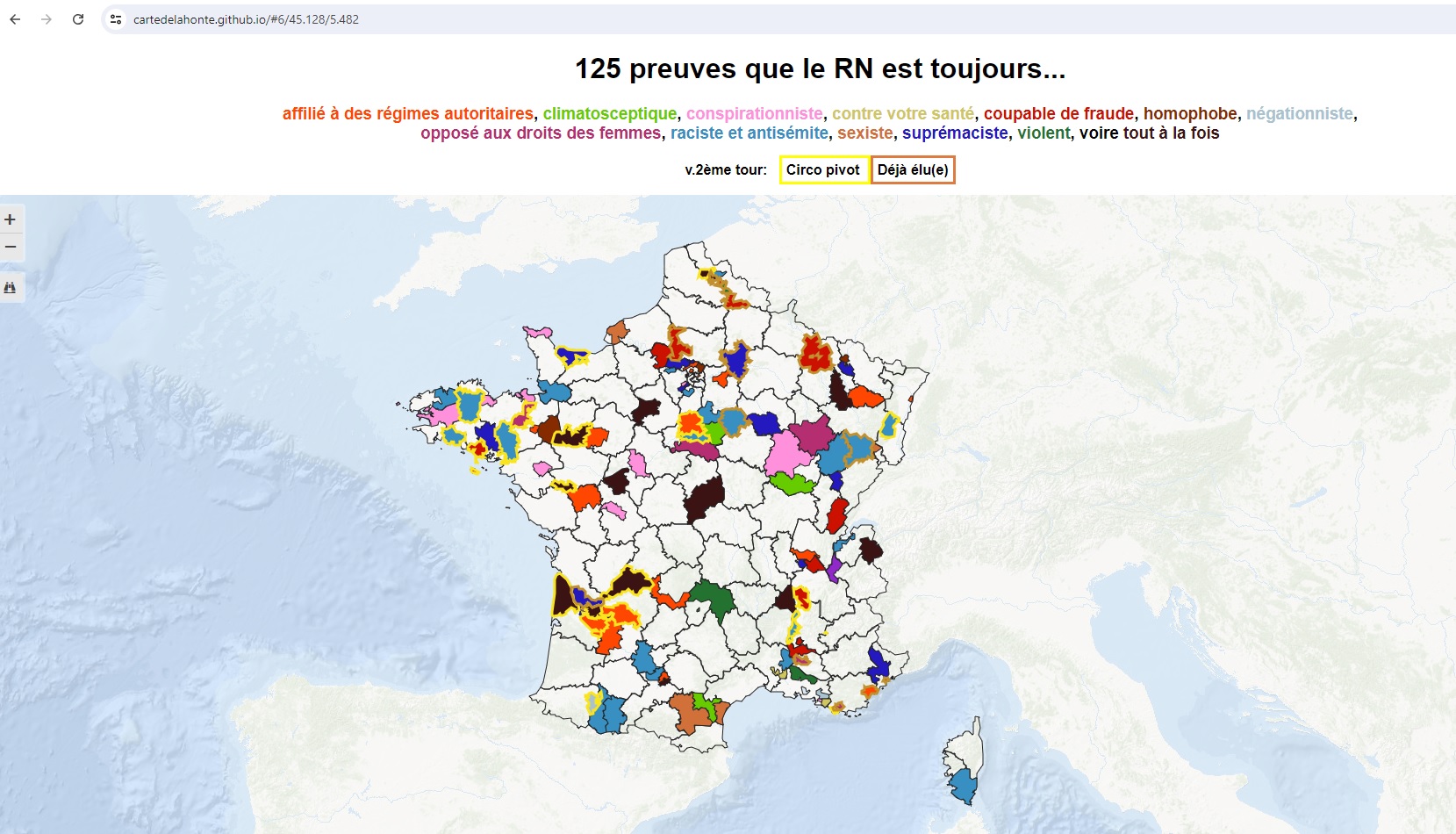Zoom in on the map
The height and width of the screenshot is (834, 1456).
(11, 219)
